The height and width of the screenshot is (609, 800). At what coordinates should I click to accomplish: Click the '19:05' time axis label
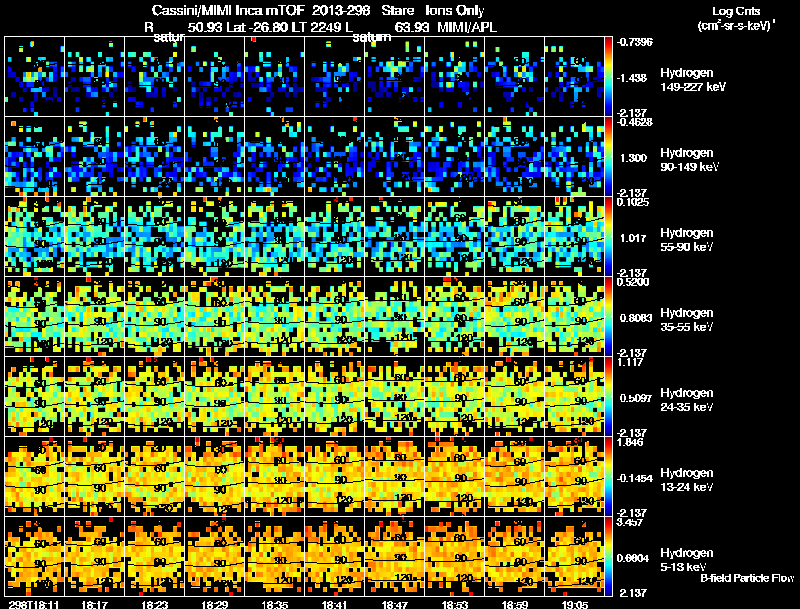[x=574, y=604]
